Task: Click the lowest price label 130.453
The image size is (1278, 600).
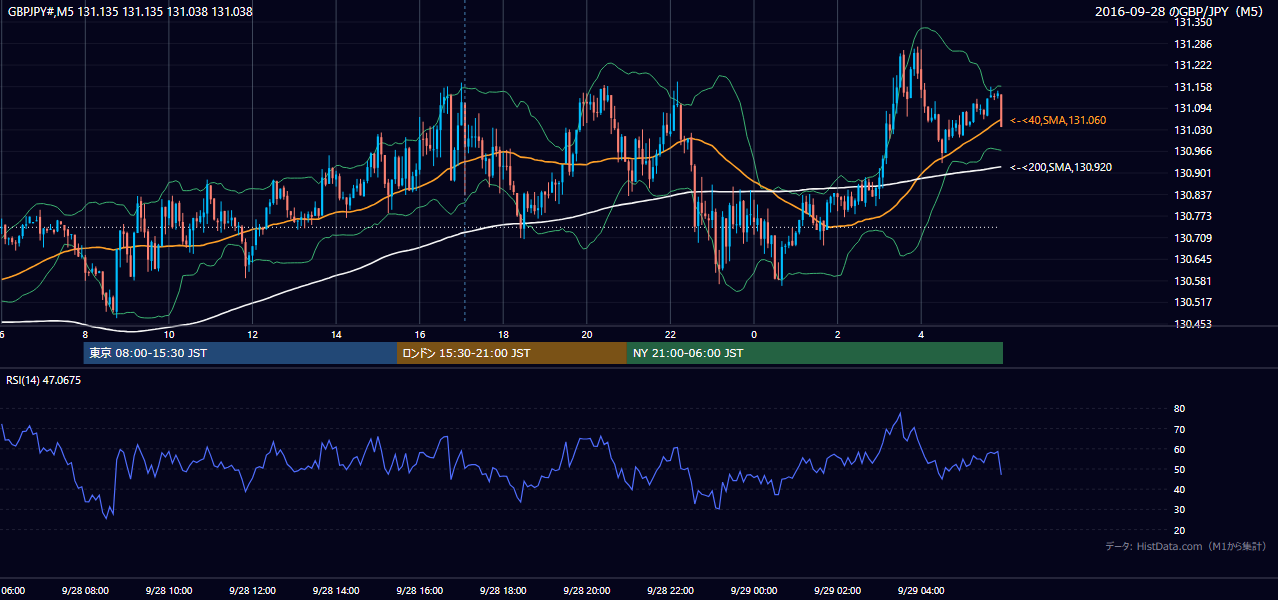Action: pyautogui.click(x=1194, y=324)
